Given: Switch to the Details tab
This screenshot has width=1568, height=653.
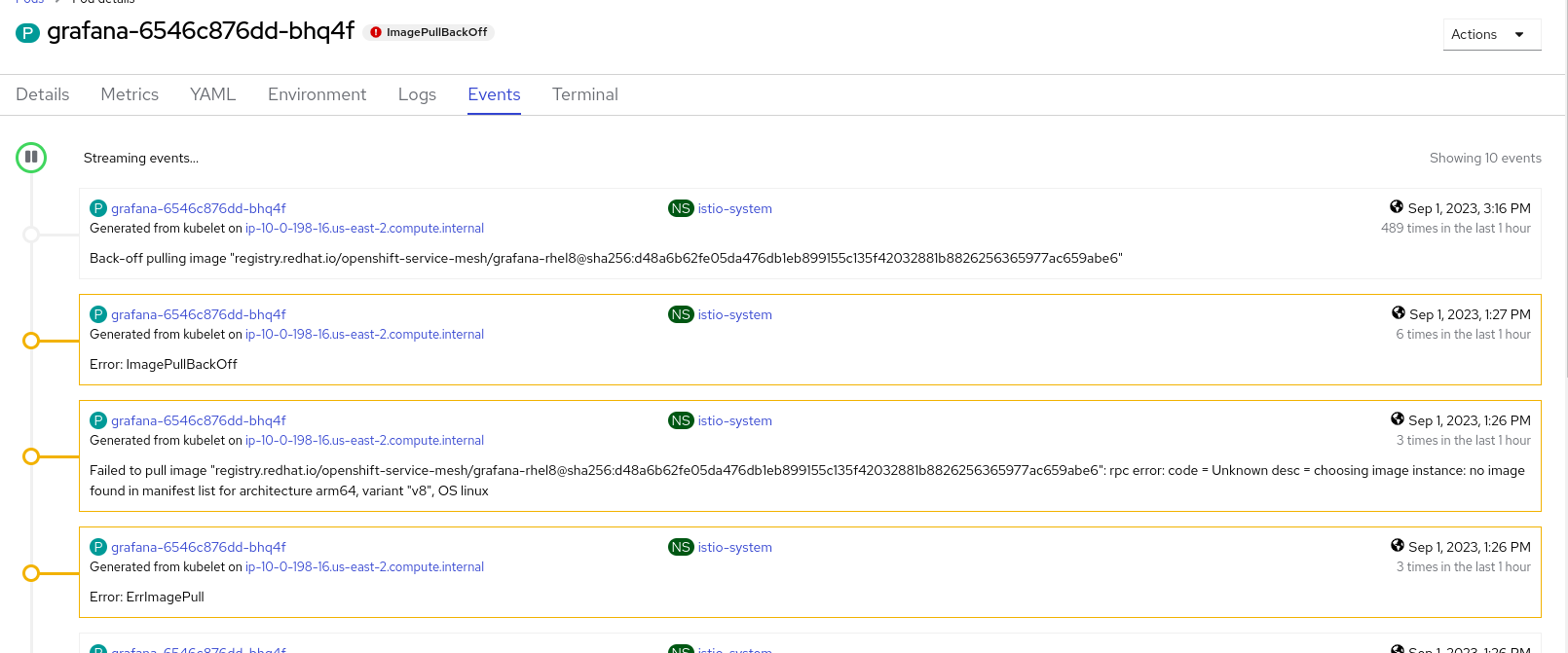Looking at the screenshot, I should (43, 94).
